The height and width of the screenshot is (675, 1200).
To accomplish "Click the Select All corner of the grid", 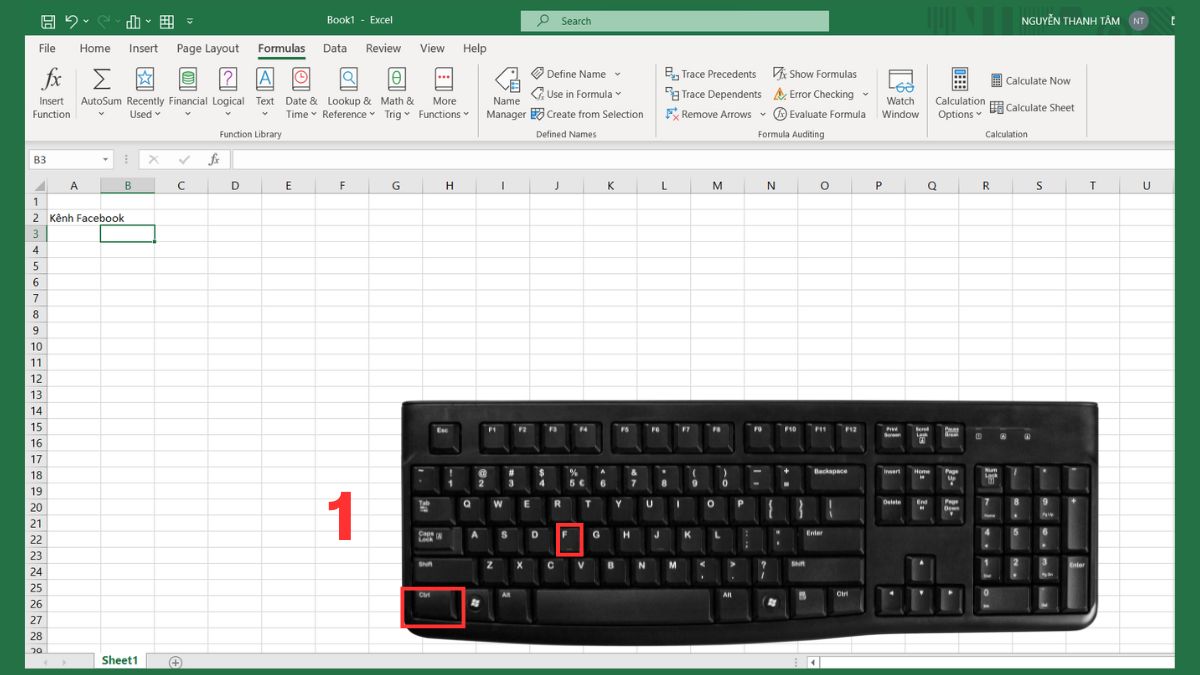I will pos(37,185).
